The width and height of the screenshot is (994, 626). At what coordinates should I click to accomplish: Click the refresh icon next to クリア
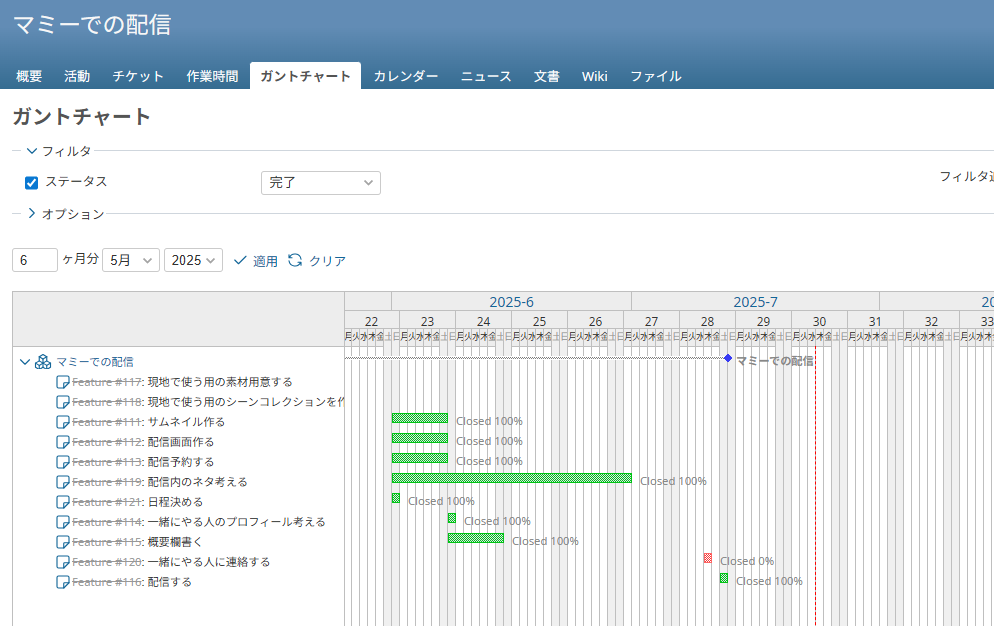click(x=295, y=260)
